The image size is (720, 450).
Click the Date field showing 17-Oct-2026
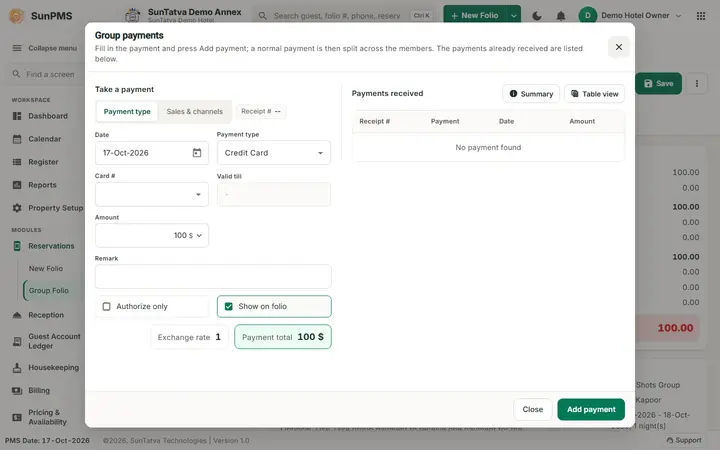[152, 153]
